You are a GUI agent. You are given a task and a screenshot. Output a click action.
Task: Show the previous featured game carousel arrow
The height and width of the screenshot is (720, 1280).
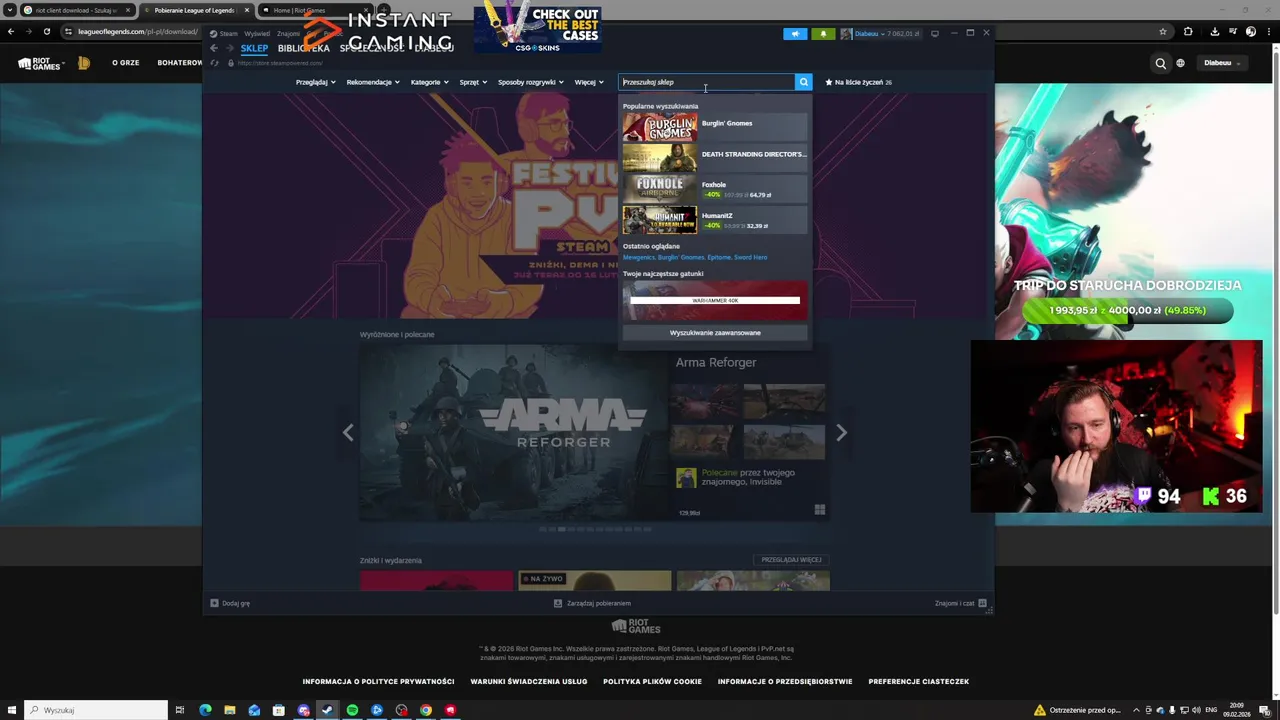tap(348, 433)
